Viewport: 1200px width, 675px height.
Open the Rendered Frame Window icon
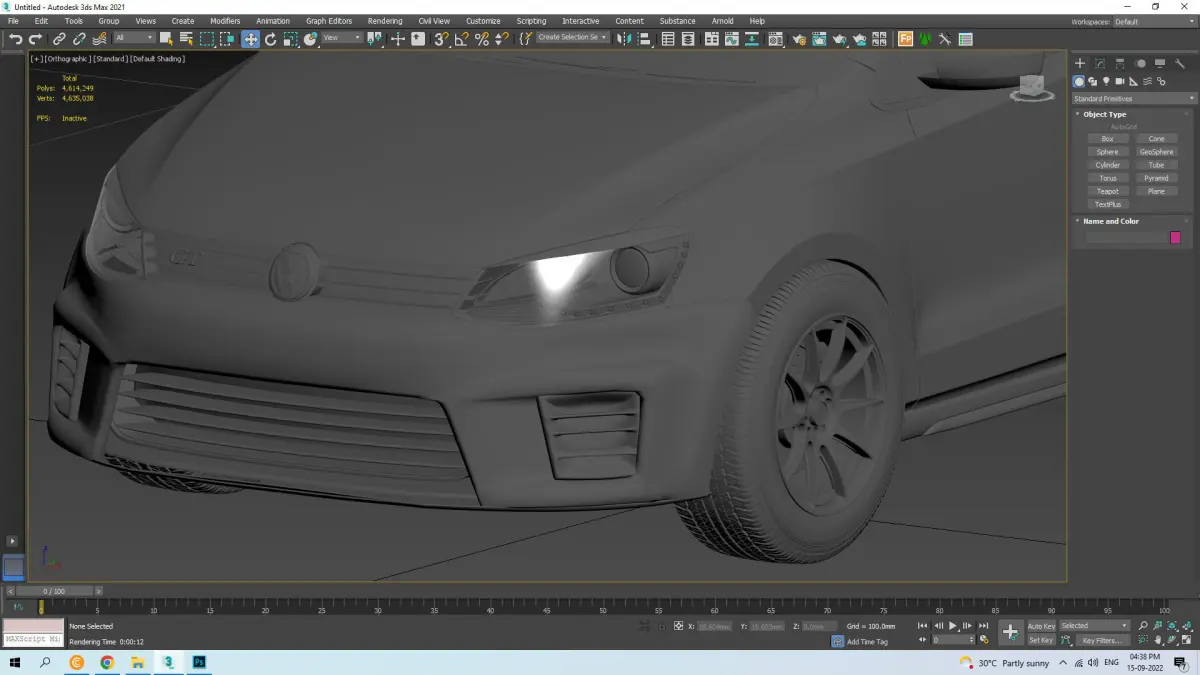click(x=819, y=39)
